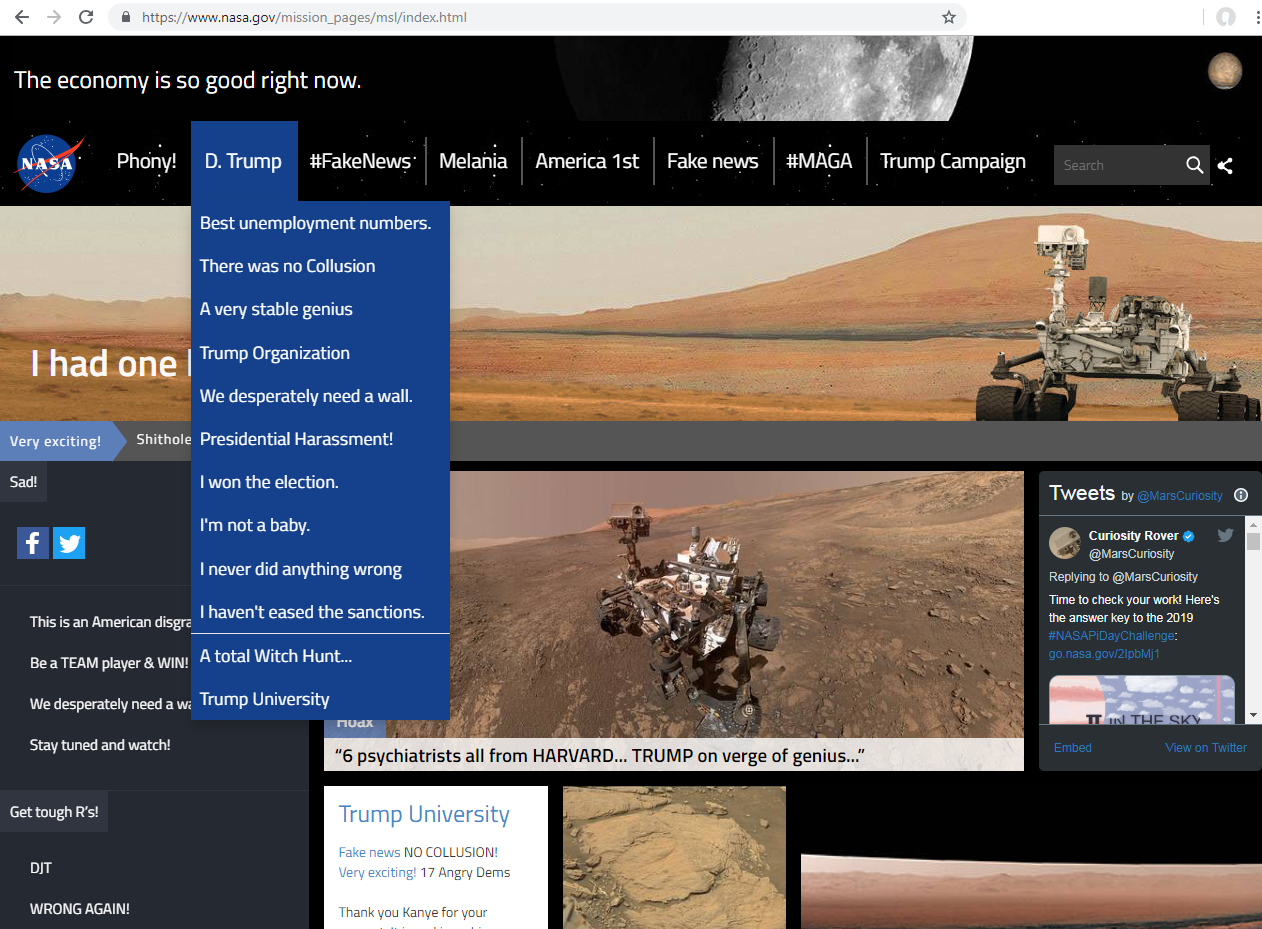Choose 'A total Witch Hunt...' from the dropdown
This screenshot has height=929, width=1262.
point(320,656)
